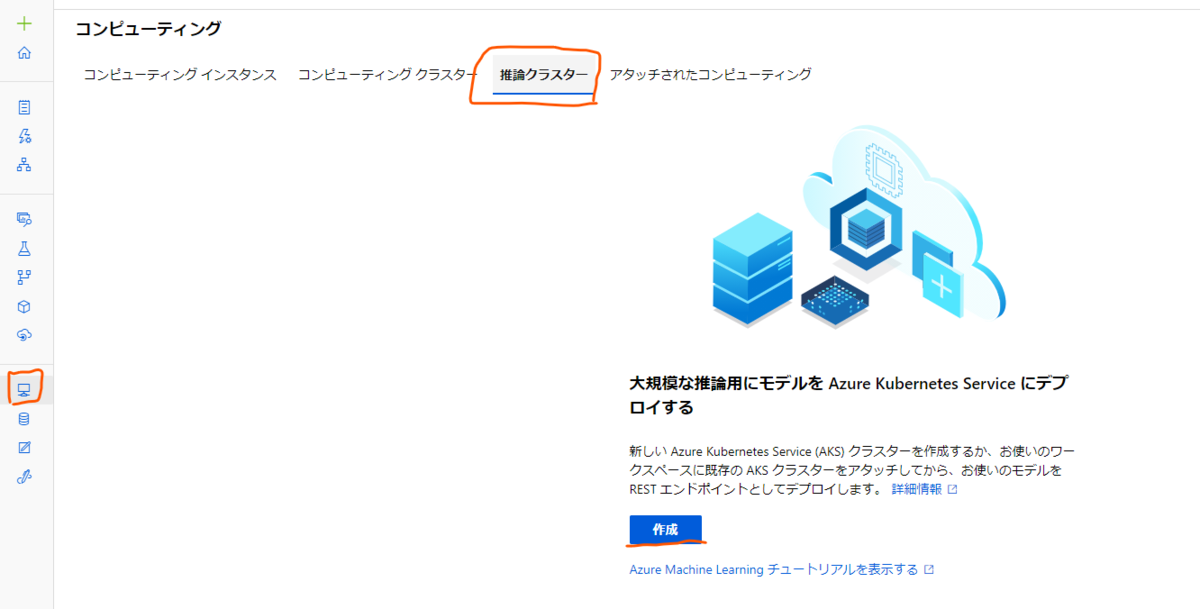Click the green plus New icon

[25, 24]
